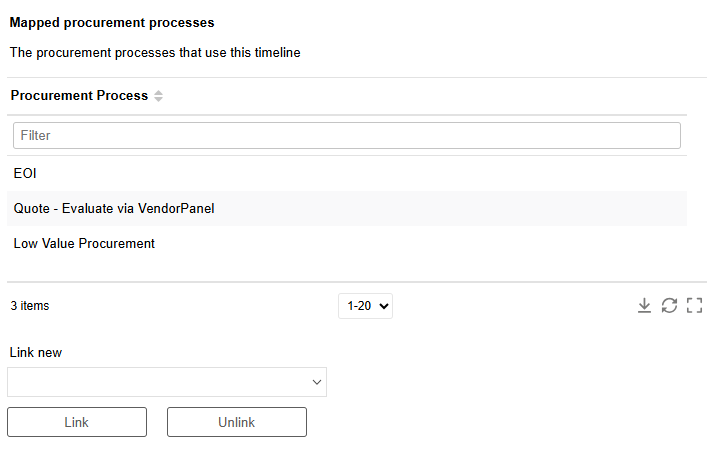Sort ascending using the up arrow
Image resolution: width=717 pixels, height=451 pixels.
tap(158, 92)
